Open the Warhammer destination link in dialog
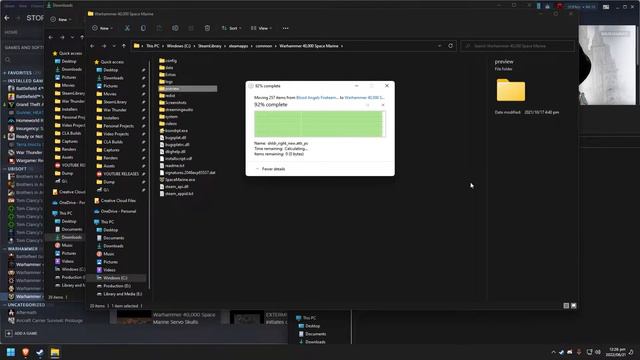Viewport: 640px width, 360px height. pyautogui.click(x=364, y=98)
